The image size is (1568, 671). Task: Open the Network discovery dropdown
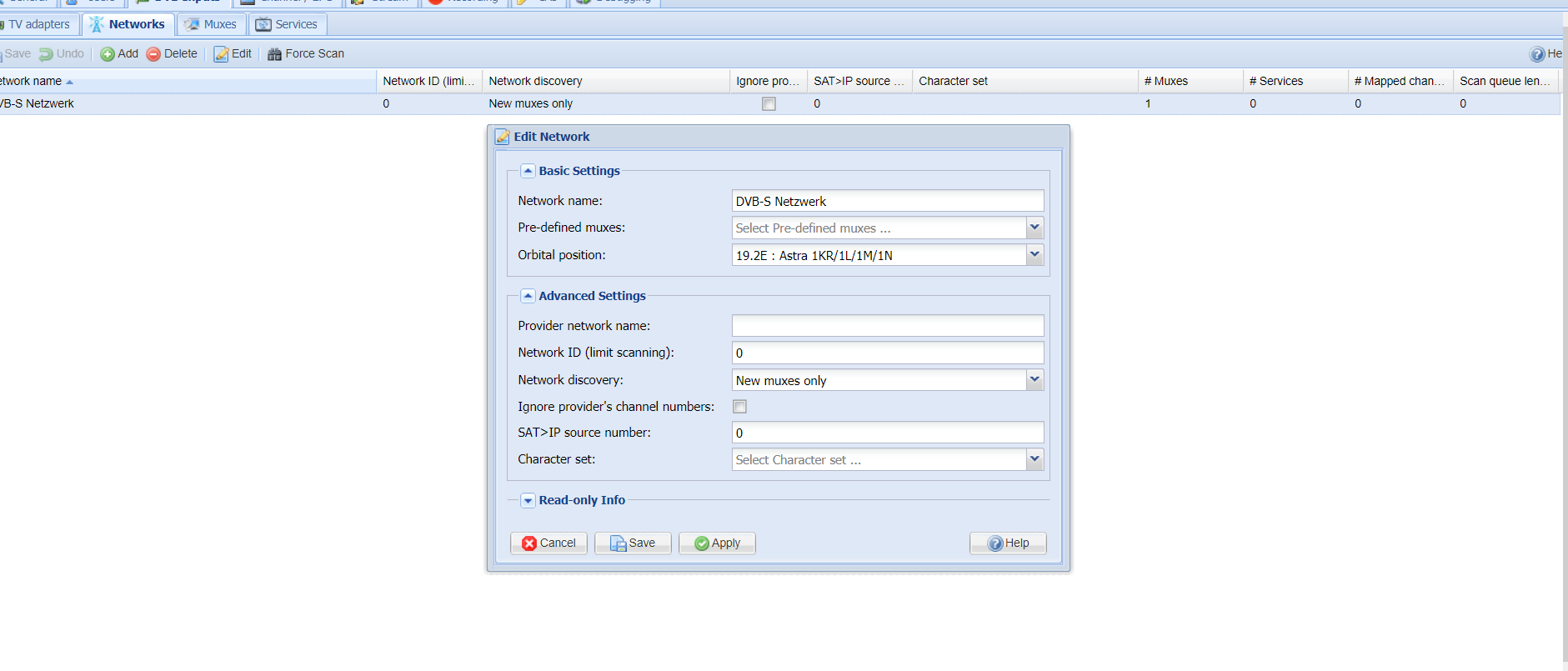(1034, 380)
